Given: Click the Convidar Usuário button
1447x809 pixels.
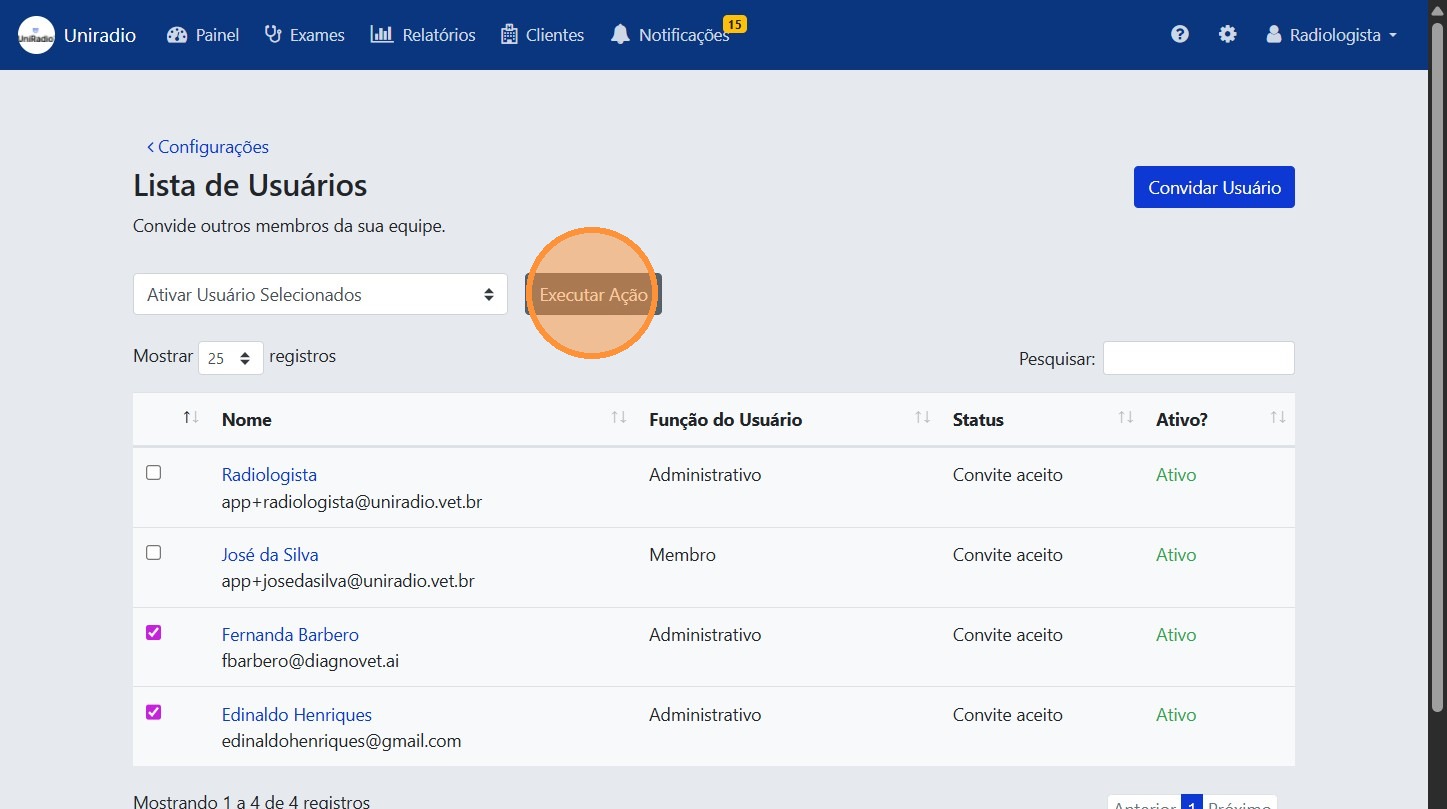Looking at the screenshot, I should 1213,187.
